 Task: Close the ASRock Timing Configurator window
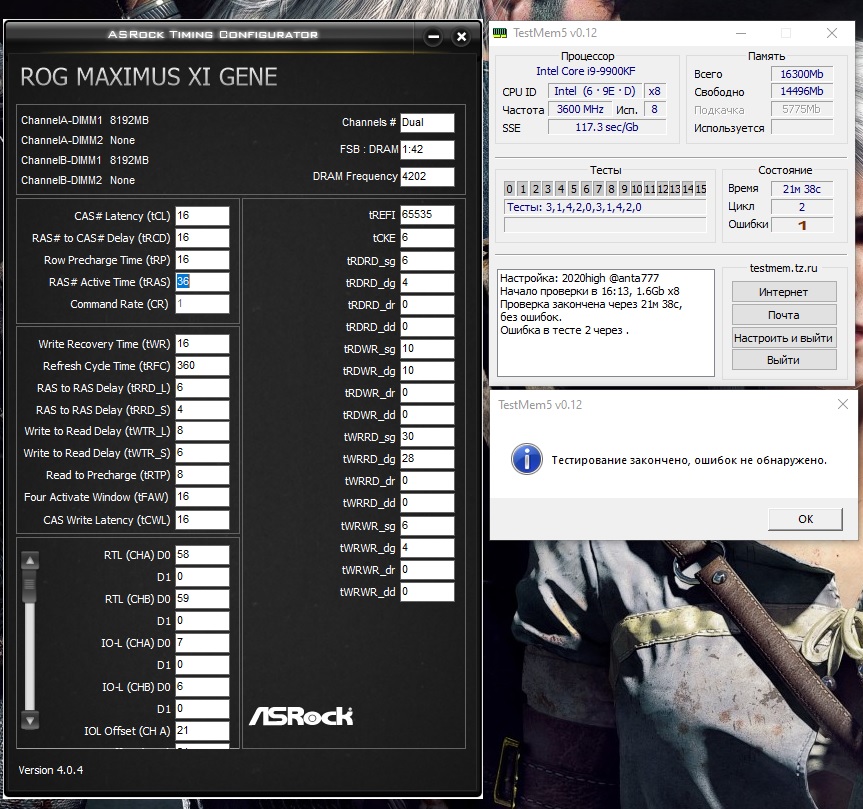(x=461, y=37)
